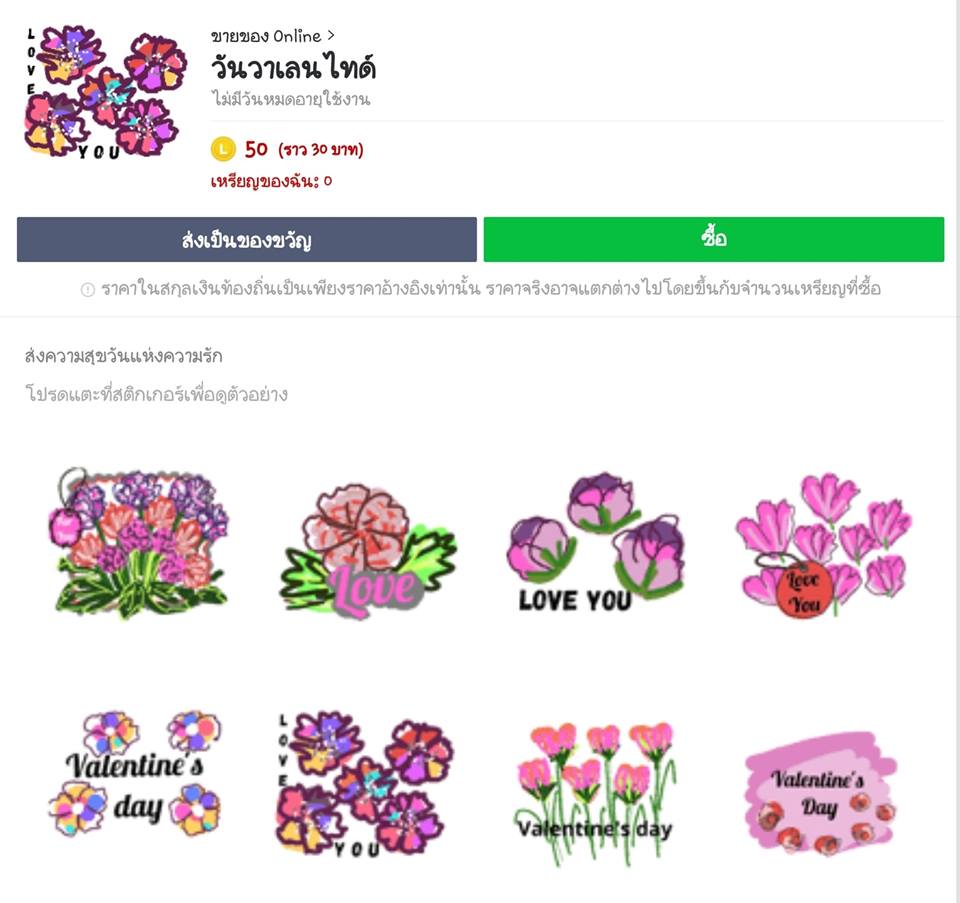The width and height of the screenshot is (960, 903).
Task: Preview the Valentine's day four-flowers sticker
Action: (136, 774)
